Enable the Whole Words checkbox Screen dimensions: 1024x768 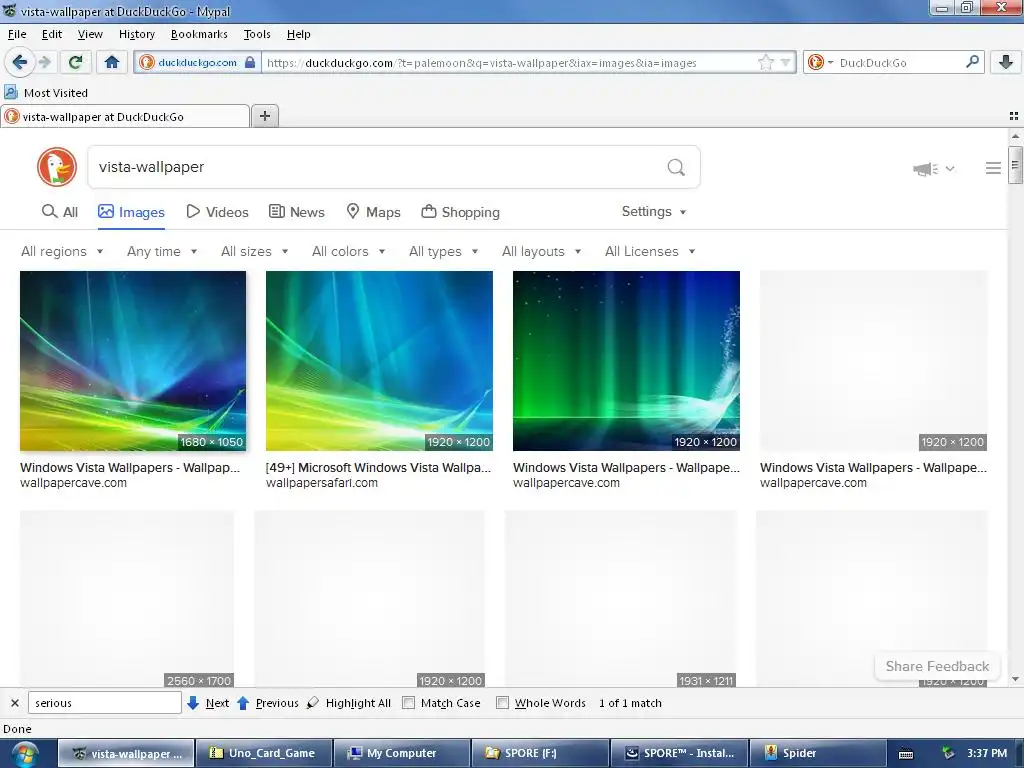(502, 703)
